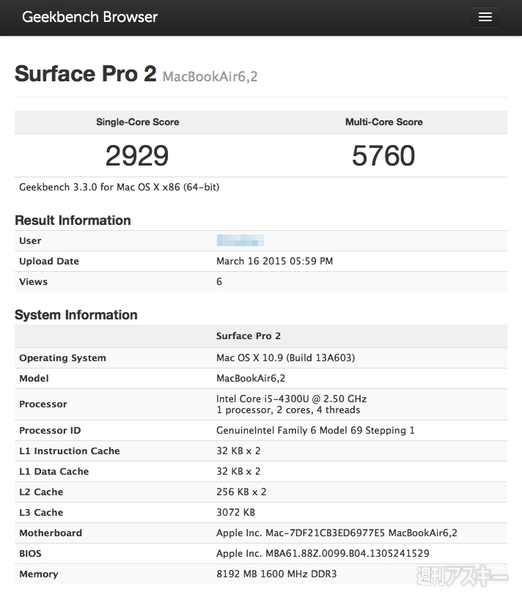Click the Upload Date label
The image size is (522, 600).
click(49, 261)
